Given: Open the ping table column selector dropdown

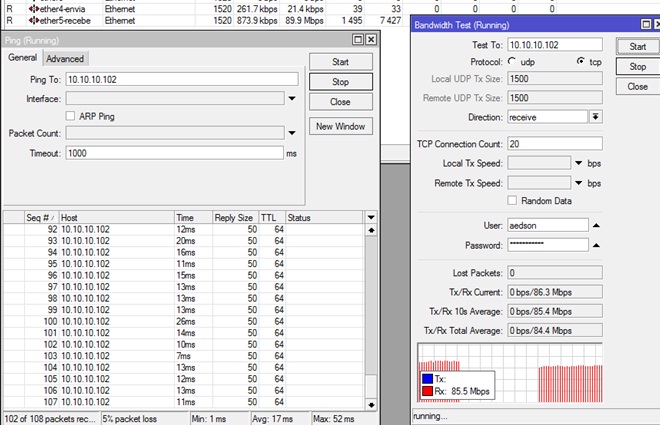Looking at the screenshot, I should point(371,217).
